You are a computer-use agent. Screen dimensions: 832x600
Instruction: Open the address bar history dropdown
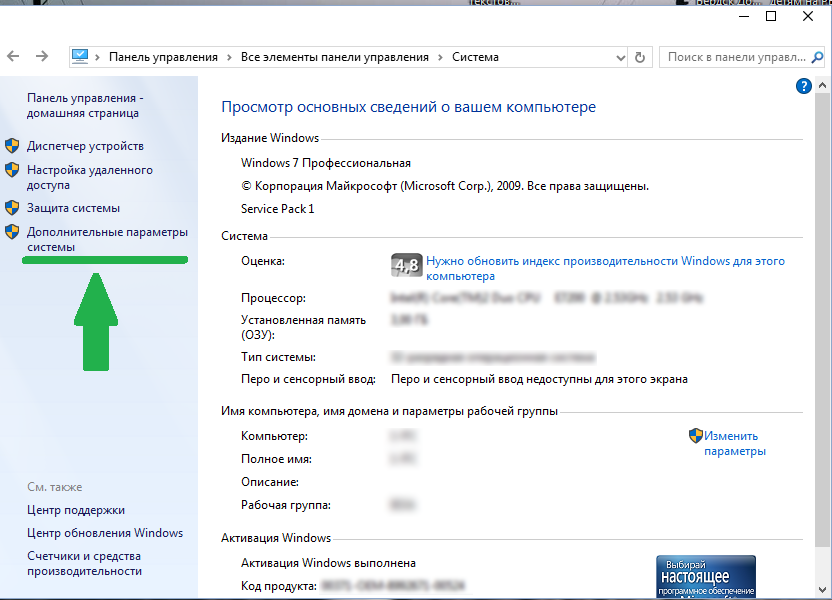pos(622,57)
